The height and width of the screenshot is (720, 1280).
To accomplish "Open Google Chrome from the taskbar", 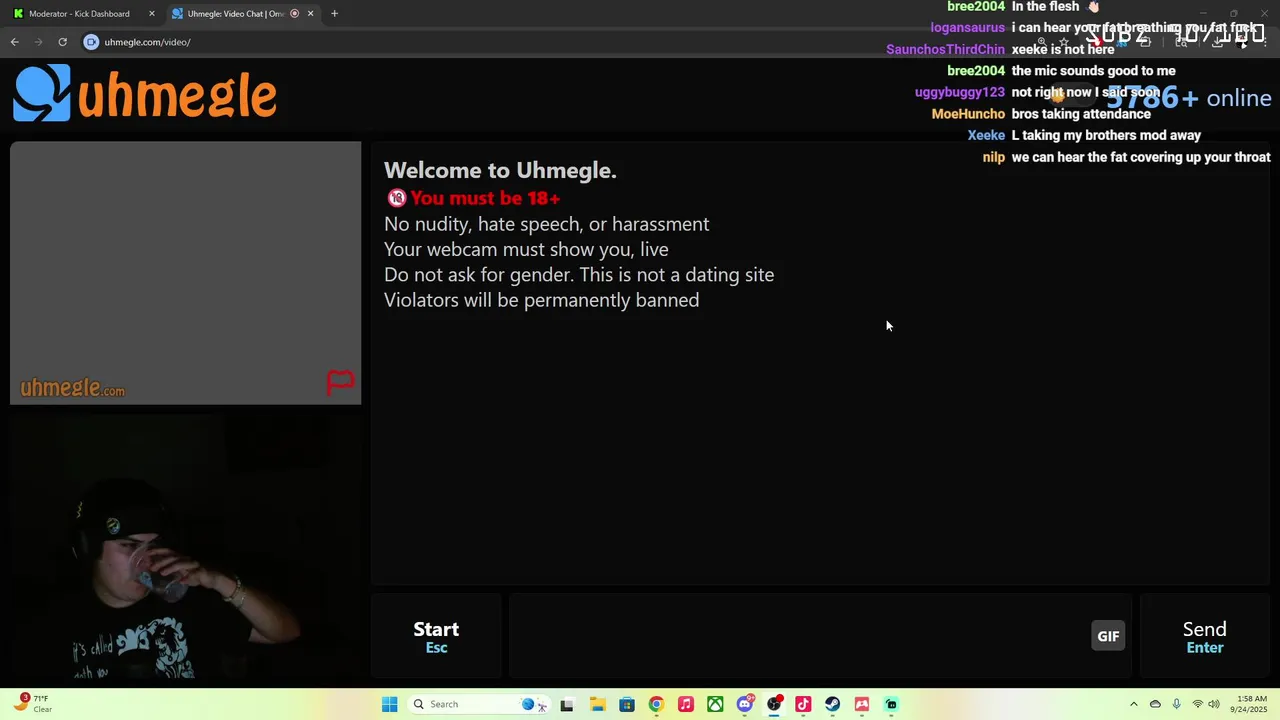I will tap(656, 704).
